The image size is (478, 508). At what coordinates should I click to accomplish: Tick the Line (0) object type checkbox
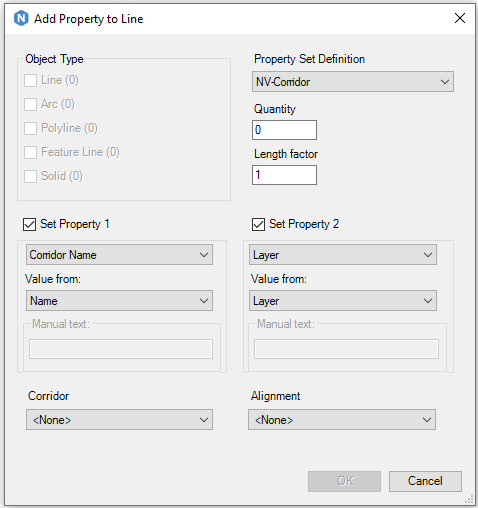point(30,80)
